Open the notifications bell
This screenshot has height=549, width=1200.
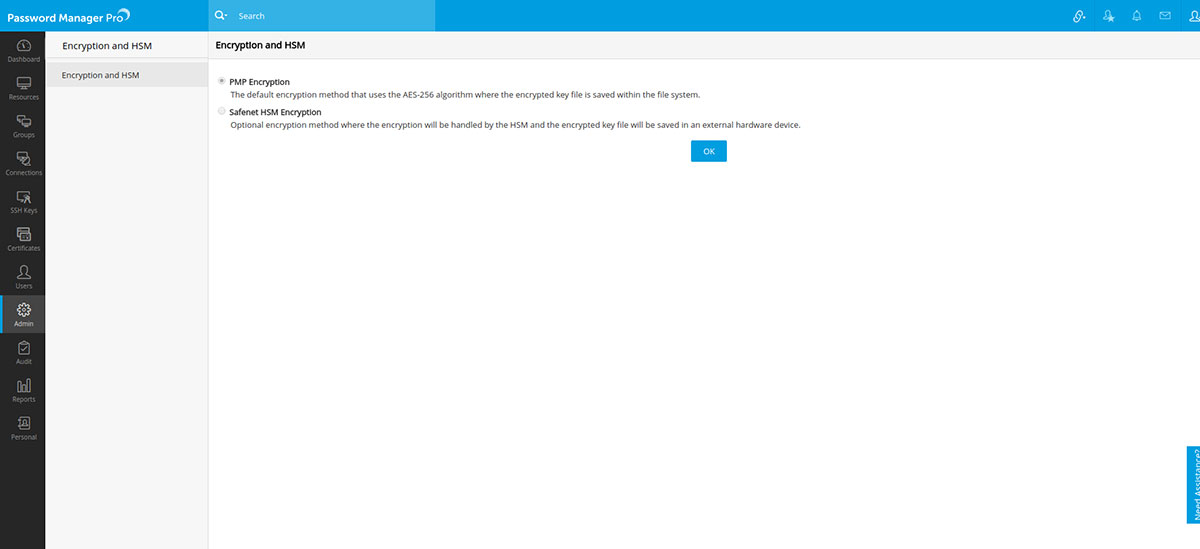(1137, 16)
